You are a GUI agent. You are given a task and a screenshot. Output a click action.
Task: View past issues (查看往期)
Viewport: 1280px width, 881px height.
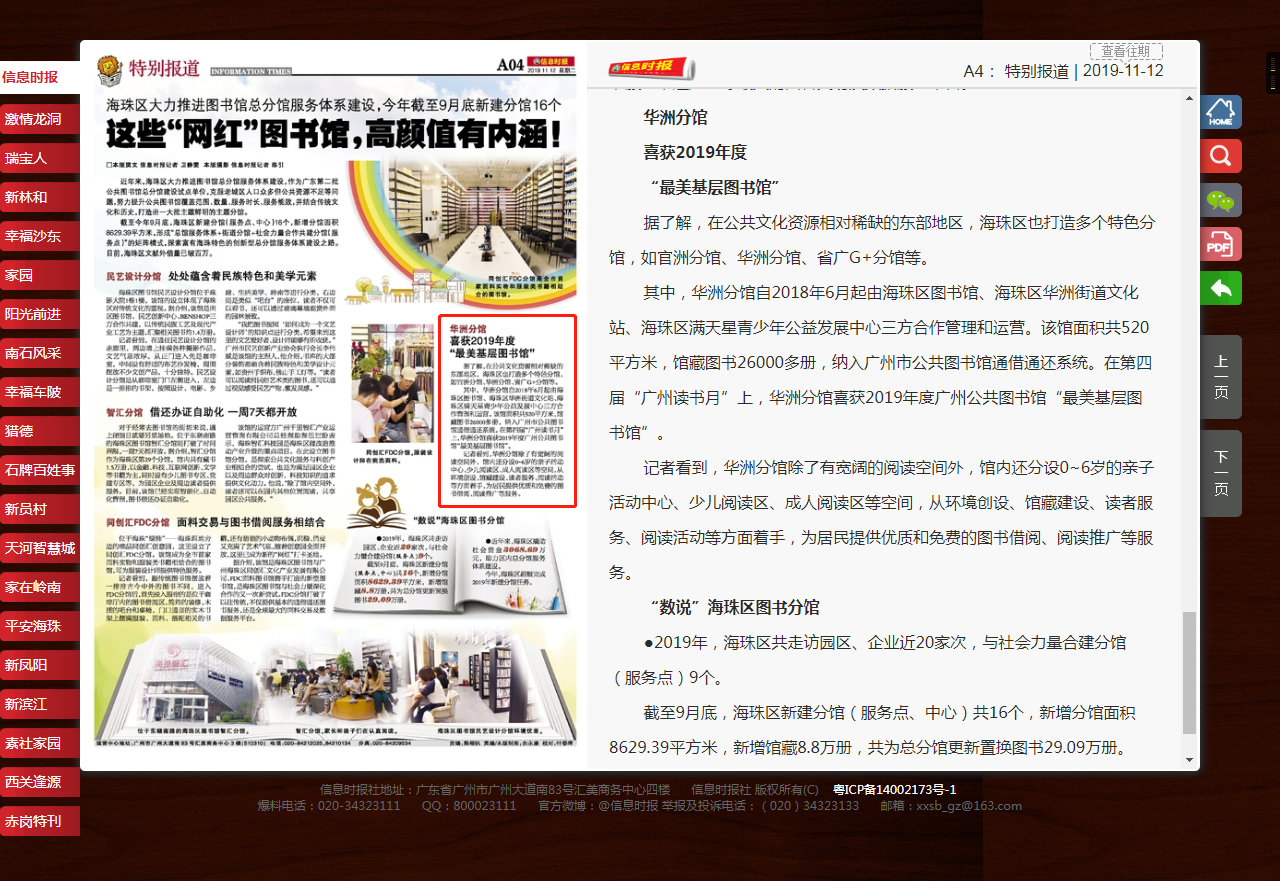(1126, 51)
